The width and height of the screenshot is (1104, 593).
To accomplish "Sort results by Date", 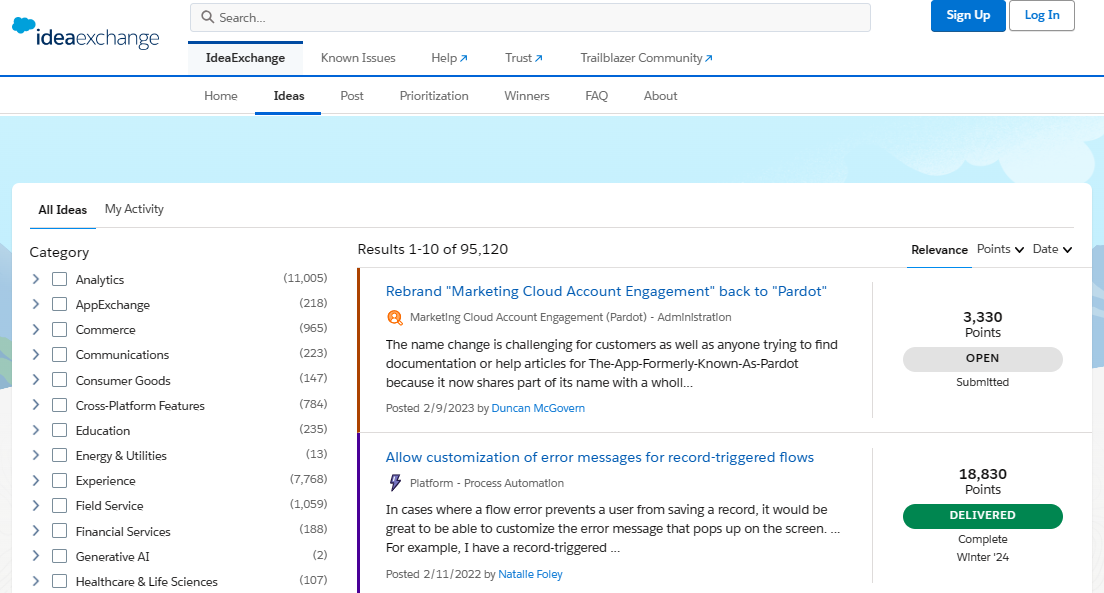I will [1052, 249].
